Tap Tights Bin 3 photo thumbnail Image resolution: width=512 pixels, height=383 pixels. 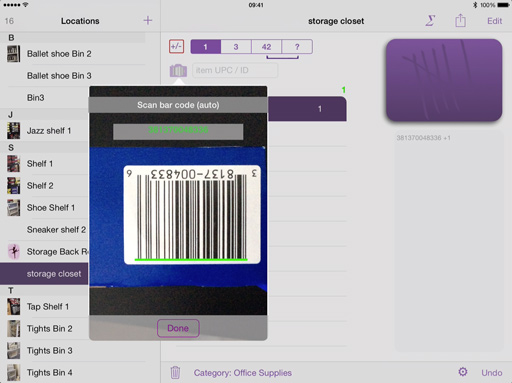coord(14,351)
